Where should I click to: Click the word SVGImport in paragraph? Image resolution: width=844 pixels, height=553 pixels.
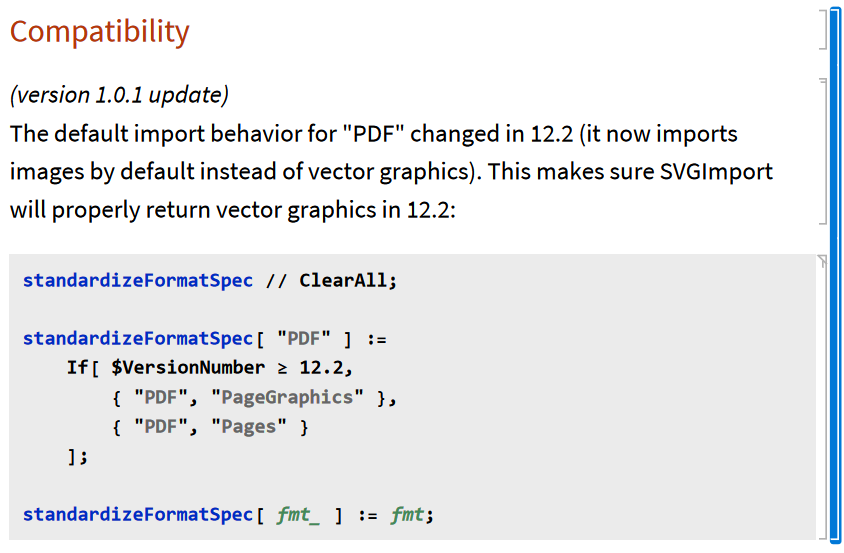716,172
